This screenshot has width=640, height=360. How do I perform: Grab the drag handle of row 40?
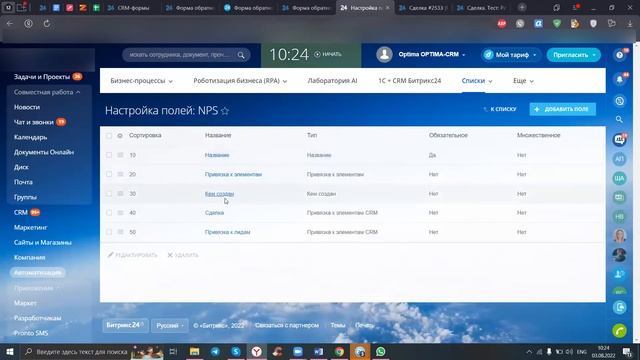tap(120, 213)
